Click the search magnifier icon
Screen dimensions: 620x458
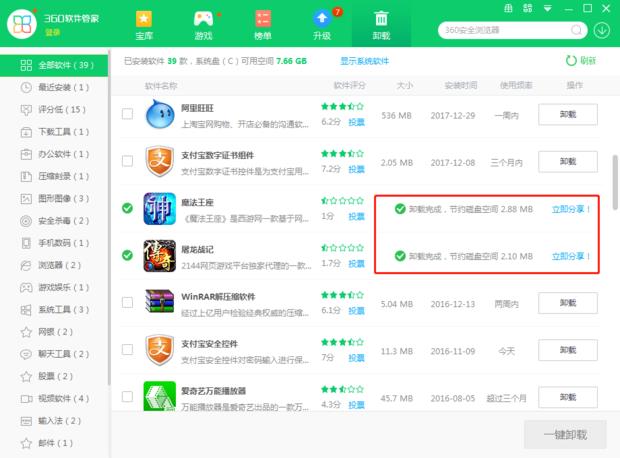[577, 30]
